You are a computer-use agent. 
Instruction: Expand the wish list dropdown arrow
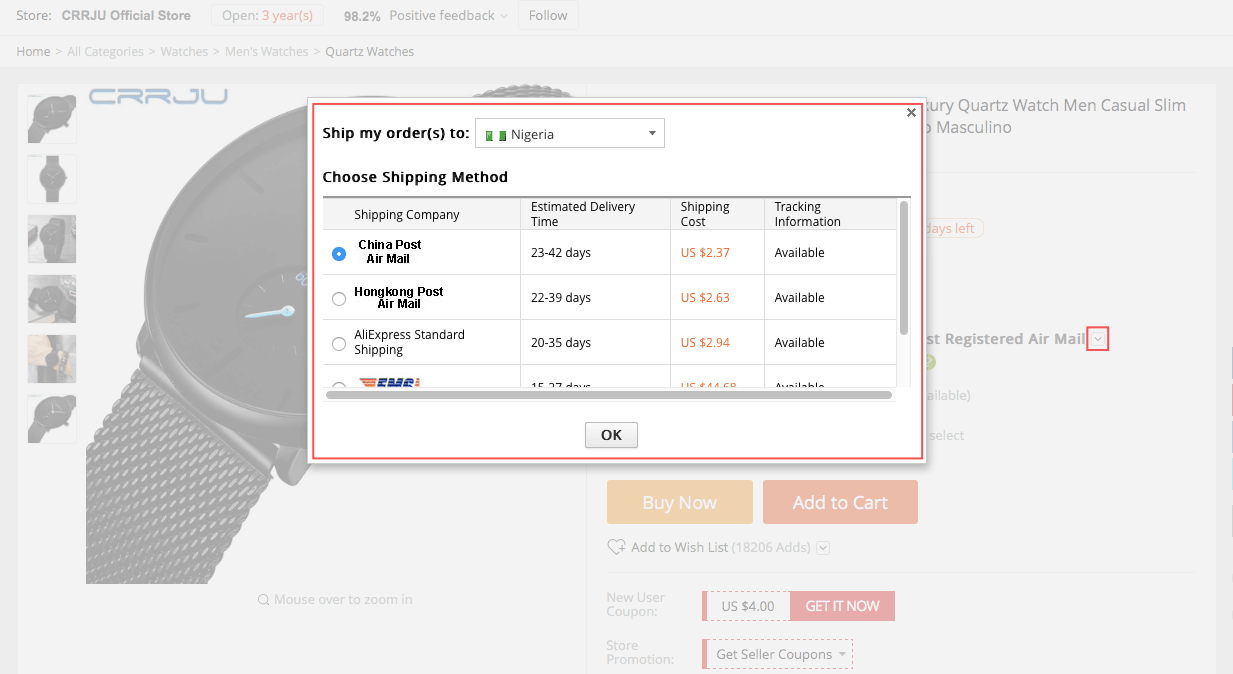[x=823, y=548]
